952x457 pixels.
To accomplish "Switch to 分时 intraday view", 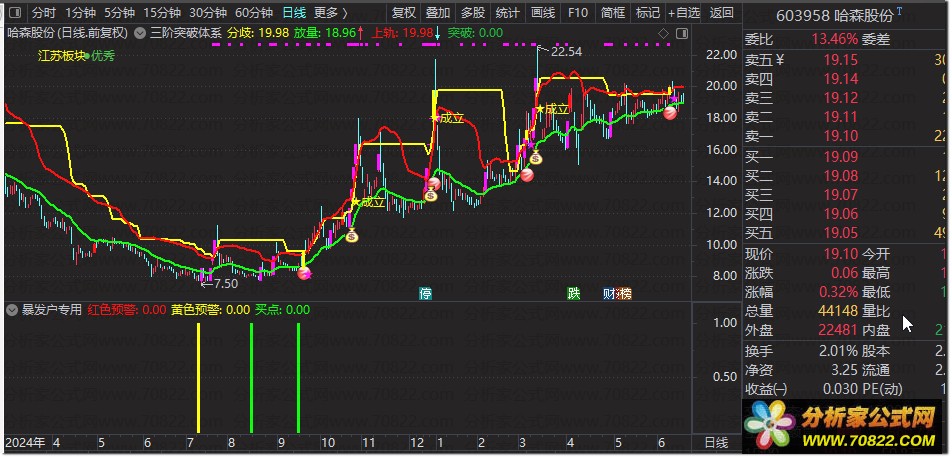I will pyautogui.click(x=42, y=12).
